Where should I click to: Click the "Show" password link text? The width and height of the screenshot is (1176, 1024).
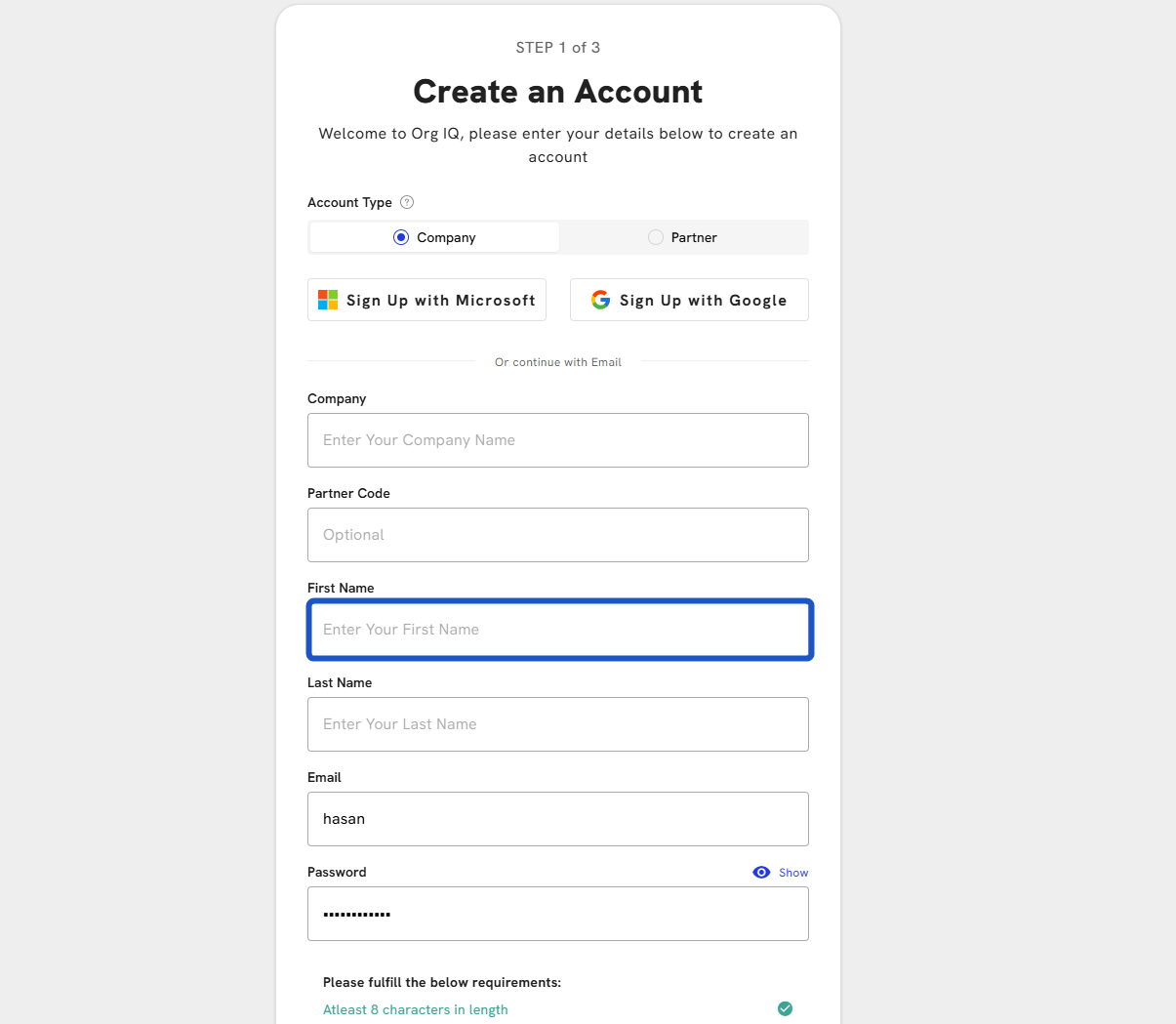click(793, 873)
